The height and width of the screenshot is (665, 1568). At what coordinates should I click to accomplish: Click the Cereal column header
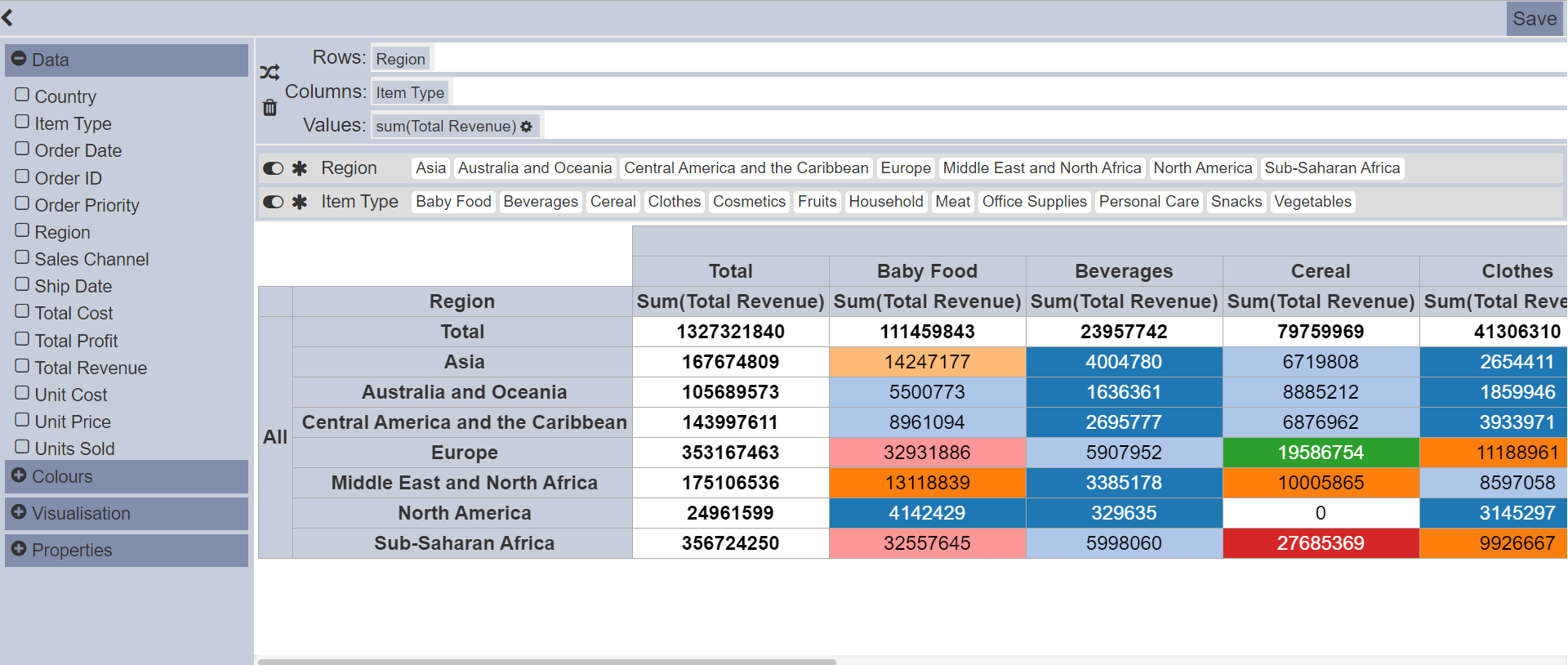[x=1321, y=271]
